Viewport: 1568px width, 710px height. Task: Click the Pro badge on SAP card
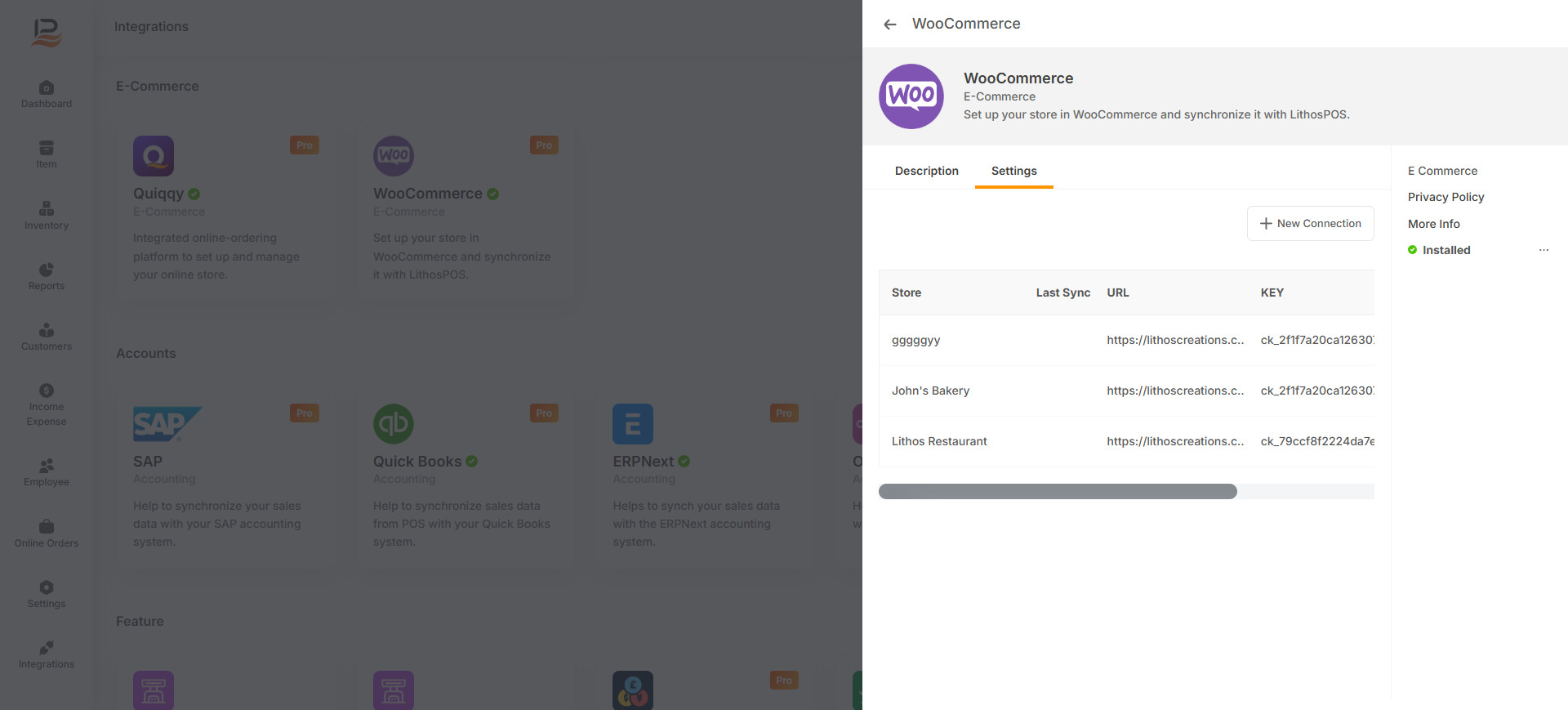pyautogui.click(x=305, y=413)
